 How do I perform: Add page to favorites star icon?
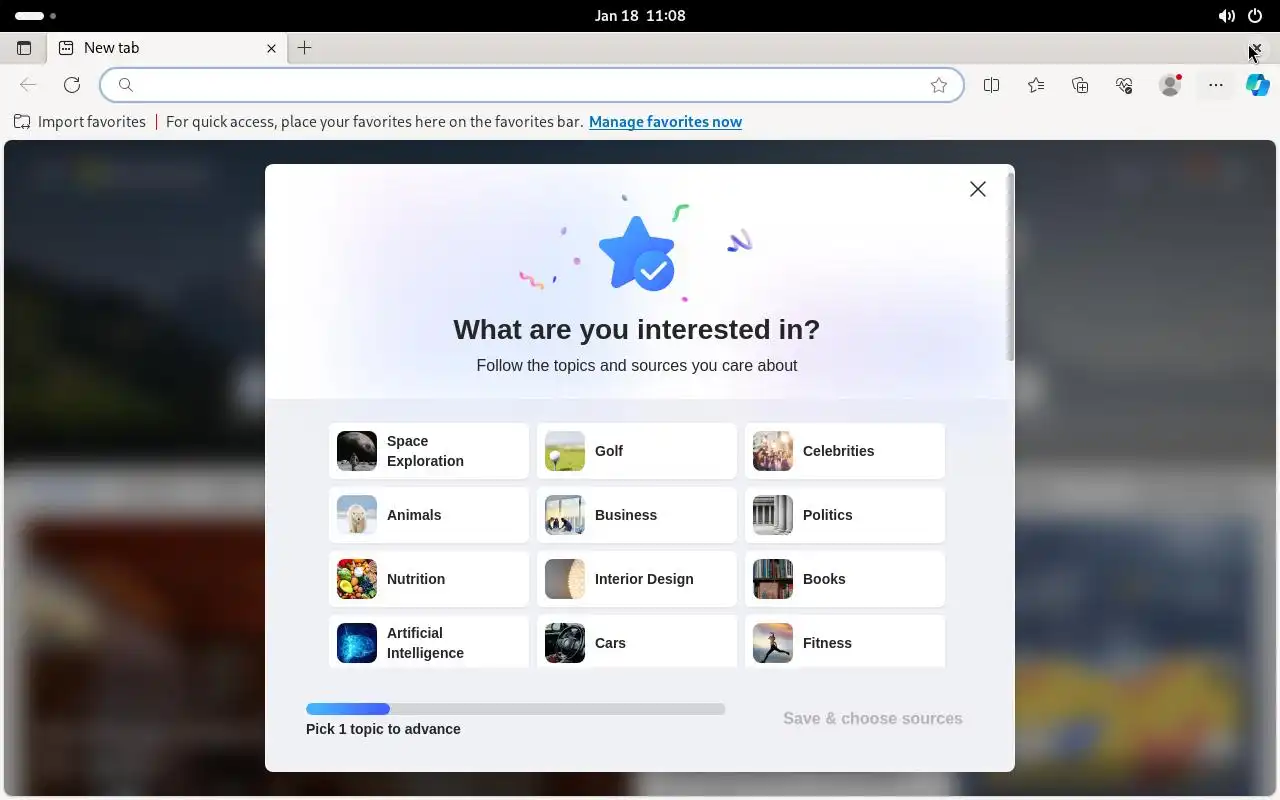click(939, 85)
